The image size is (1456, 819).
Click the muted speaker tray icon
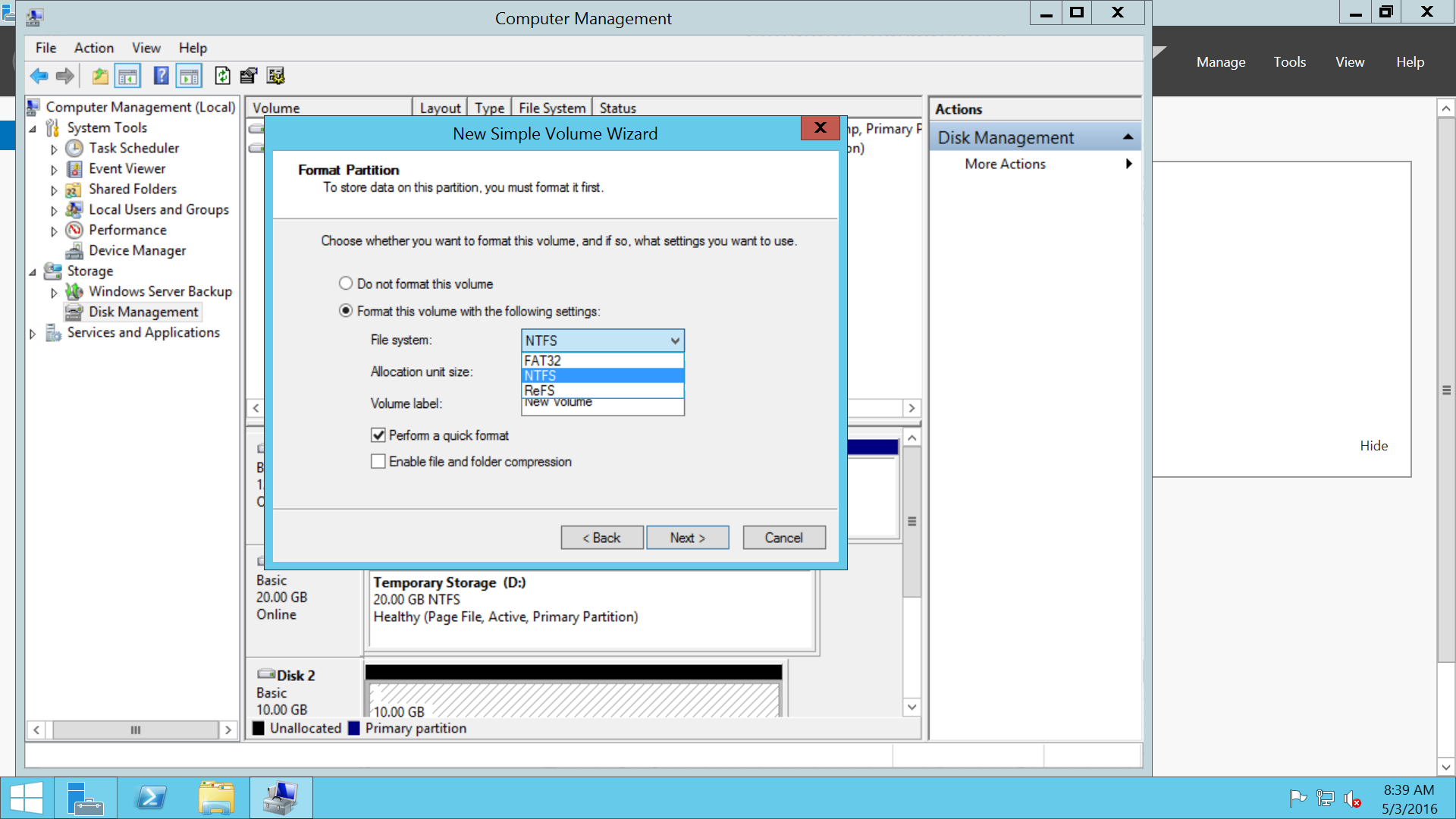click(1352, 799)
